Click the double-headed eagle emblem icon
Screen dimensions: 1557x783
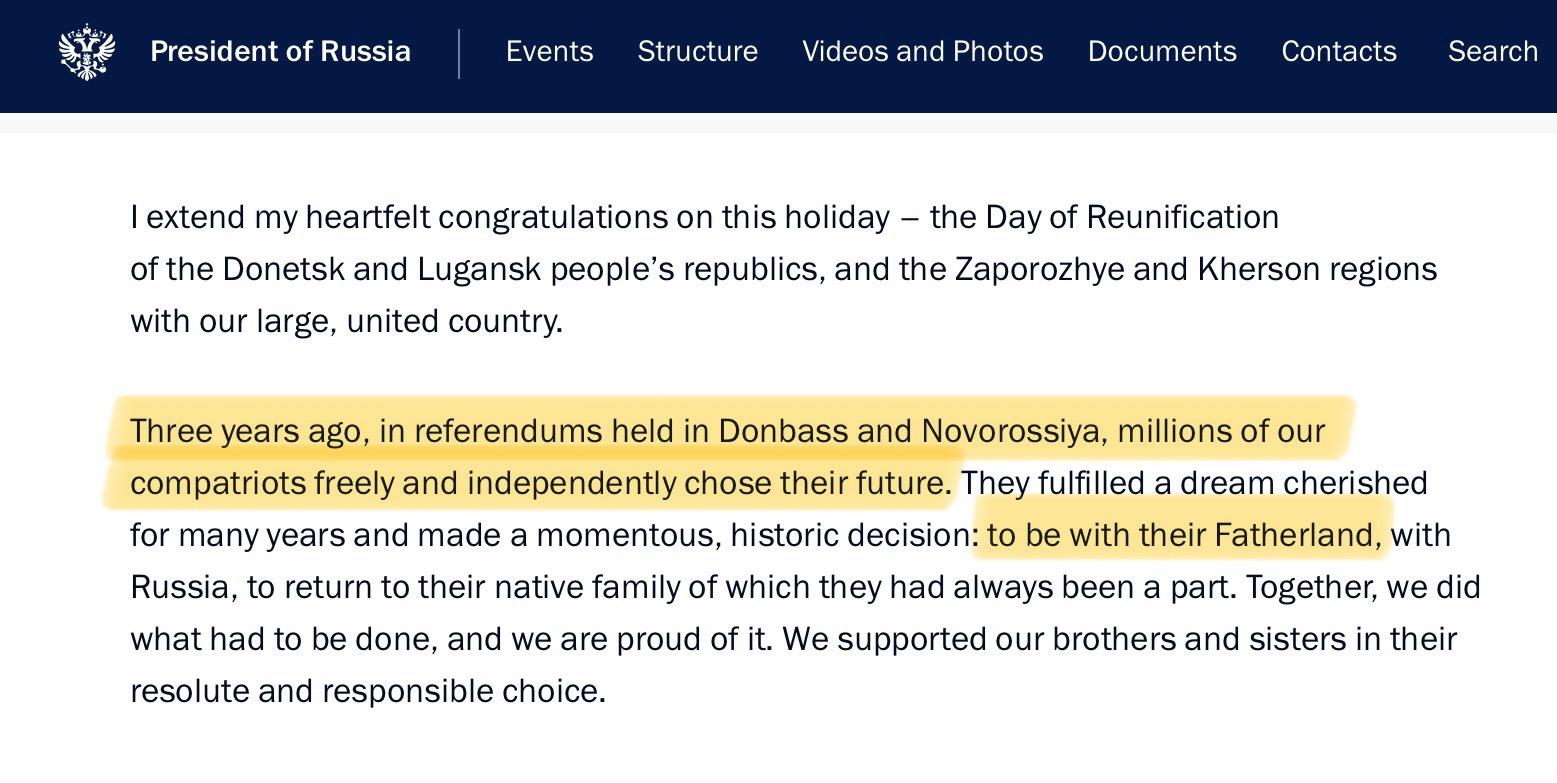tap(87, 52)
